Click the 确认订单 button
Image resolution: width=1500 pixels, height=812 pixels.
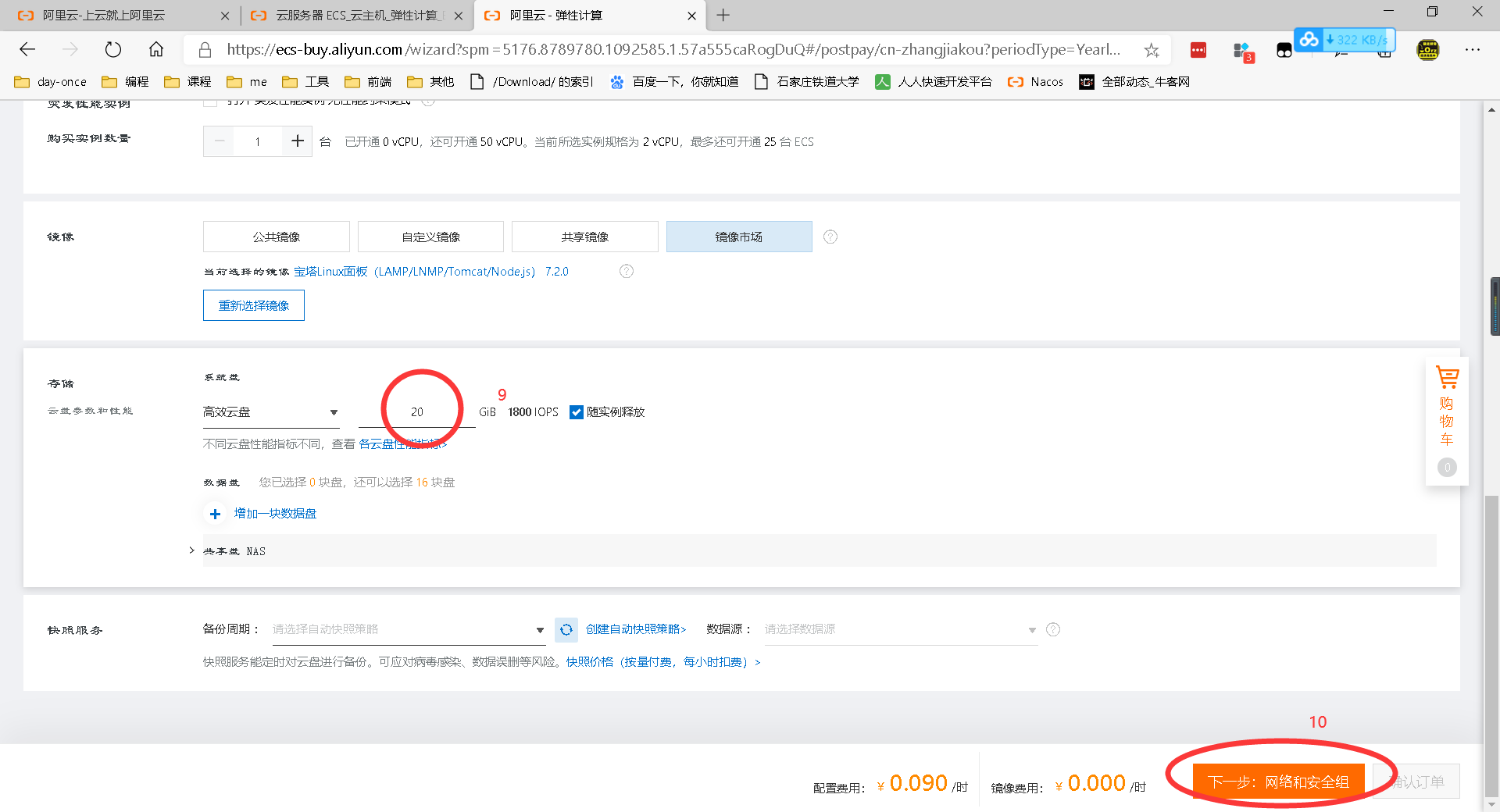tap(1416, 782)
